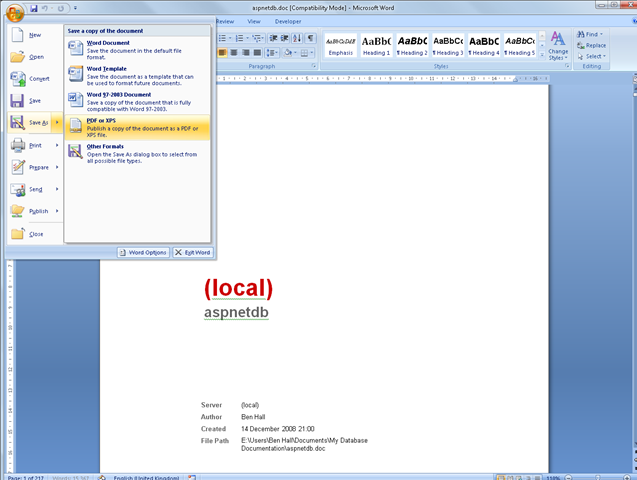Viewport: 637px width, 480px height.
Task: Apply the Heading 1 style
Action: pos(377,45)
